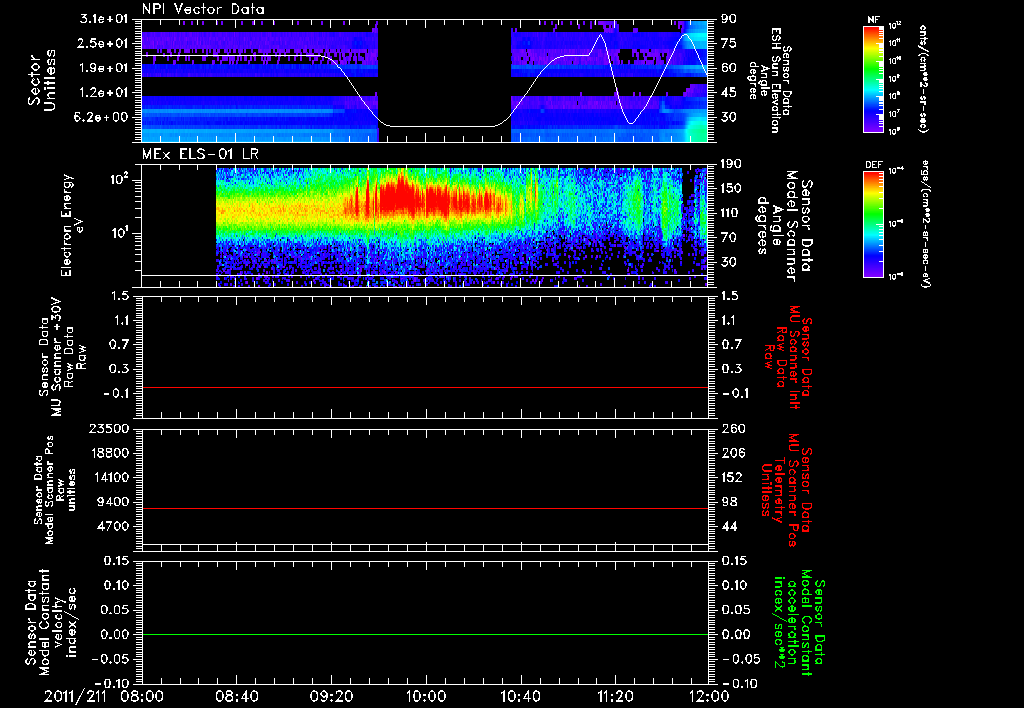1024x708 pixels.
Task: Click the 'ESH Sun Elevation Angle' axis title
Action: [771, 80]
